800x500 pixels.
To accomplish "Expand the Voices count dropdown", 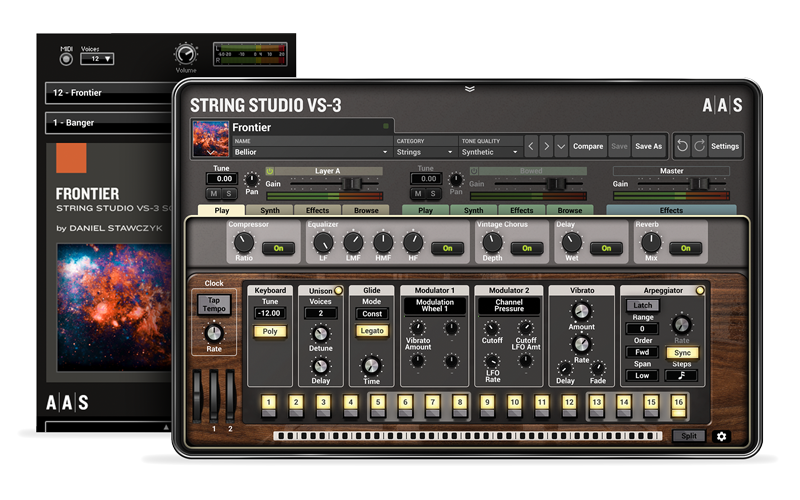I will 97,59.
